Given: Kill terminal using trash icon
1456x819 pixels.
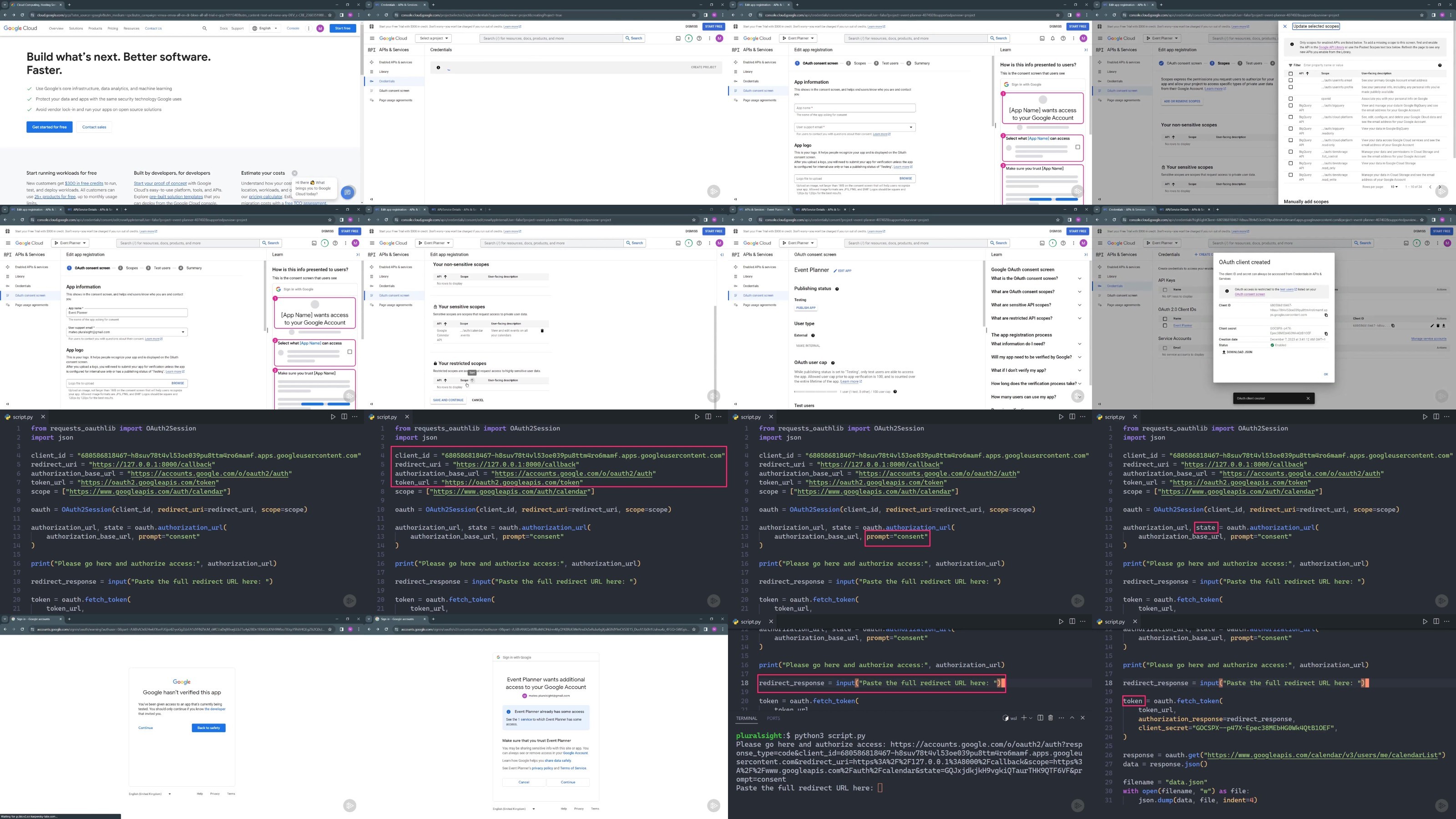Looking at the screenshot, I should pyautogui.click(x=1051, y=718).
